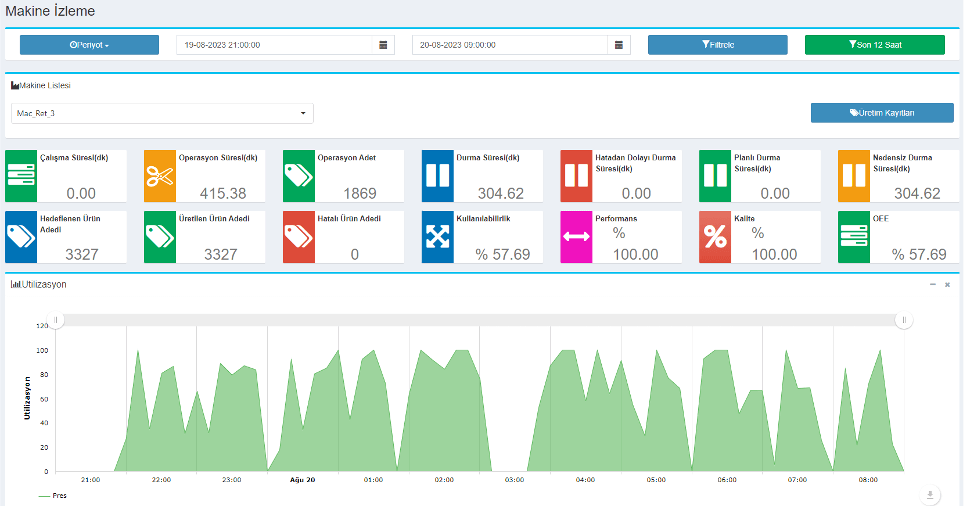
Task: Click the Hatadan Dolayı Durma red pause icon
Action: point(576,176)
